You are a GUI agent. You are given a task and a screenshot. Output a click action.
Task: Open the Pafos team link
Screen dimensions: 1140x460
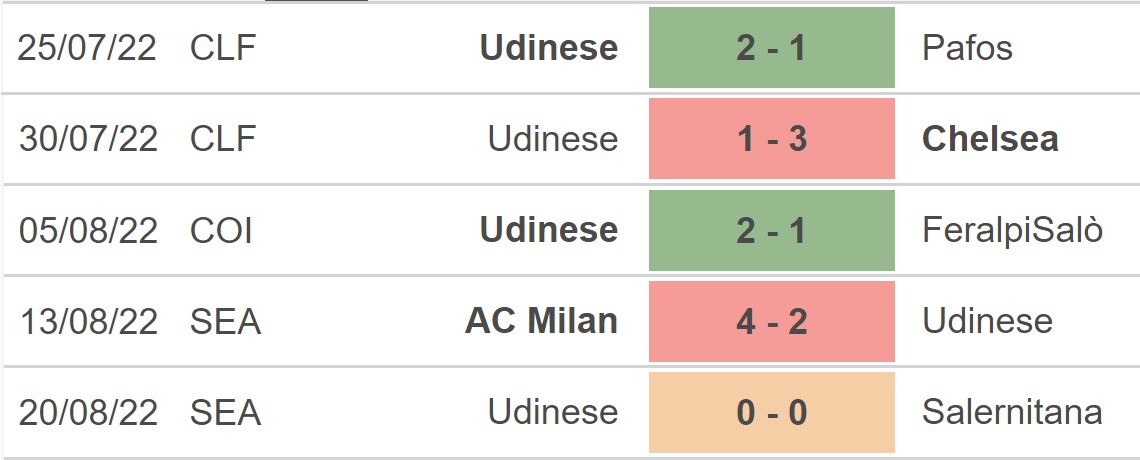(x=967, y=48)
